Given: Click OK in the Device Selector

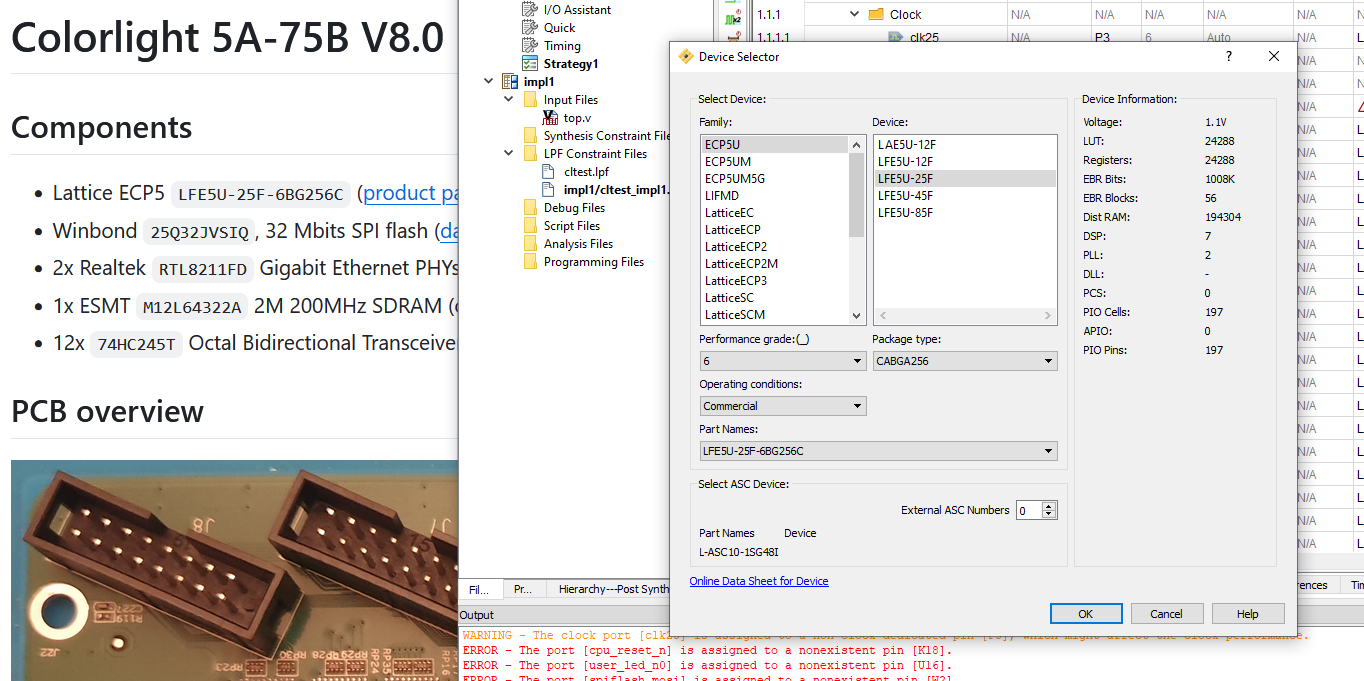Looking at the screenshot, I should pos(1085,614).
